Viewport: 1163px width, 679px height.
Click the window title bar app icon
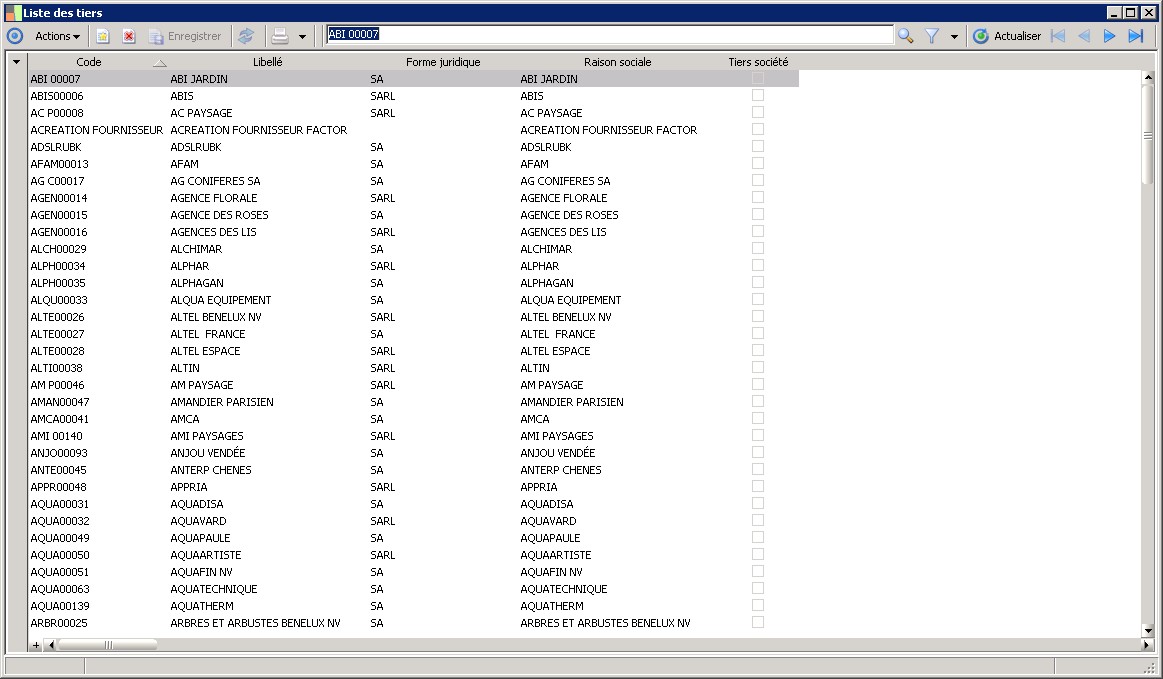click(13, 13)
